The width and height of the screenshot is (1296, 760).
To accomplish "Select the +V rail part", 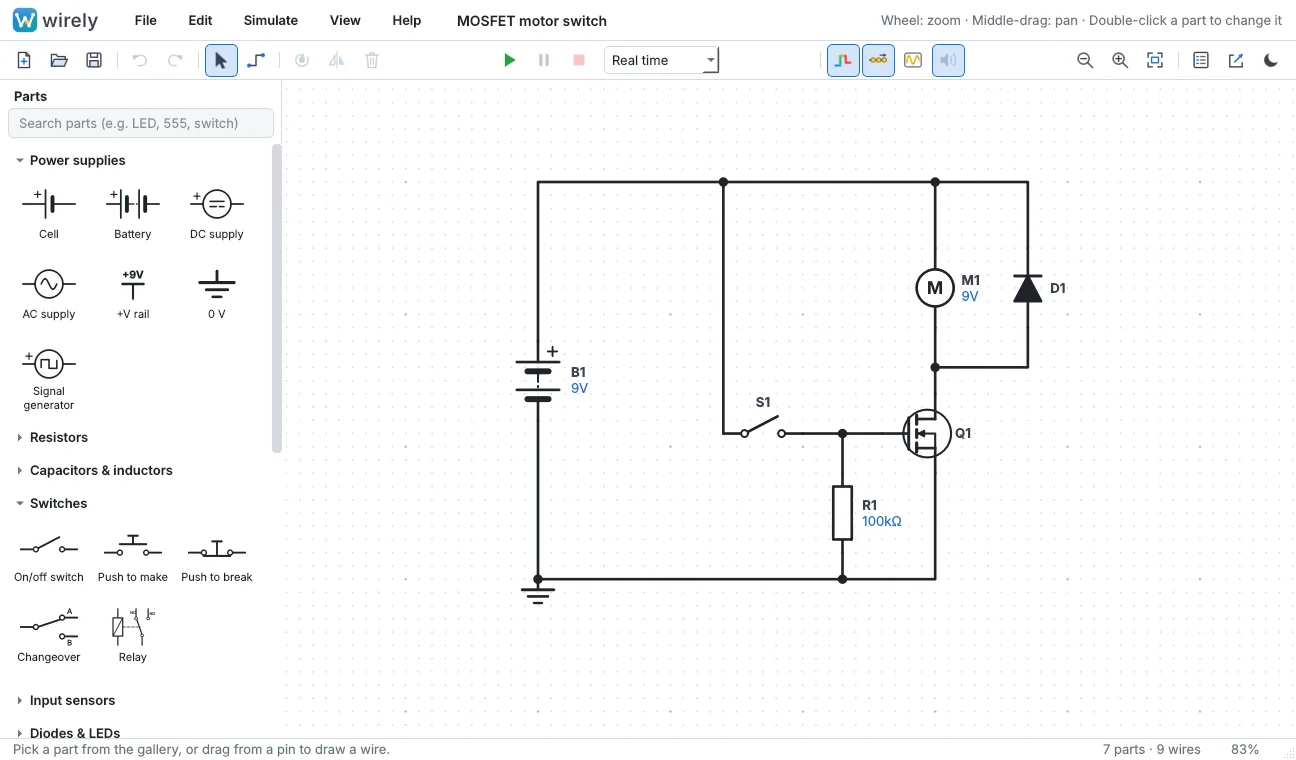I will pos(133,293).
